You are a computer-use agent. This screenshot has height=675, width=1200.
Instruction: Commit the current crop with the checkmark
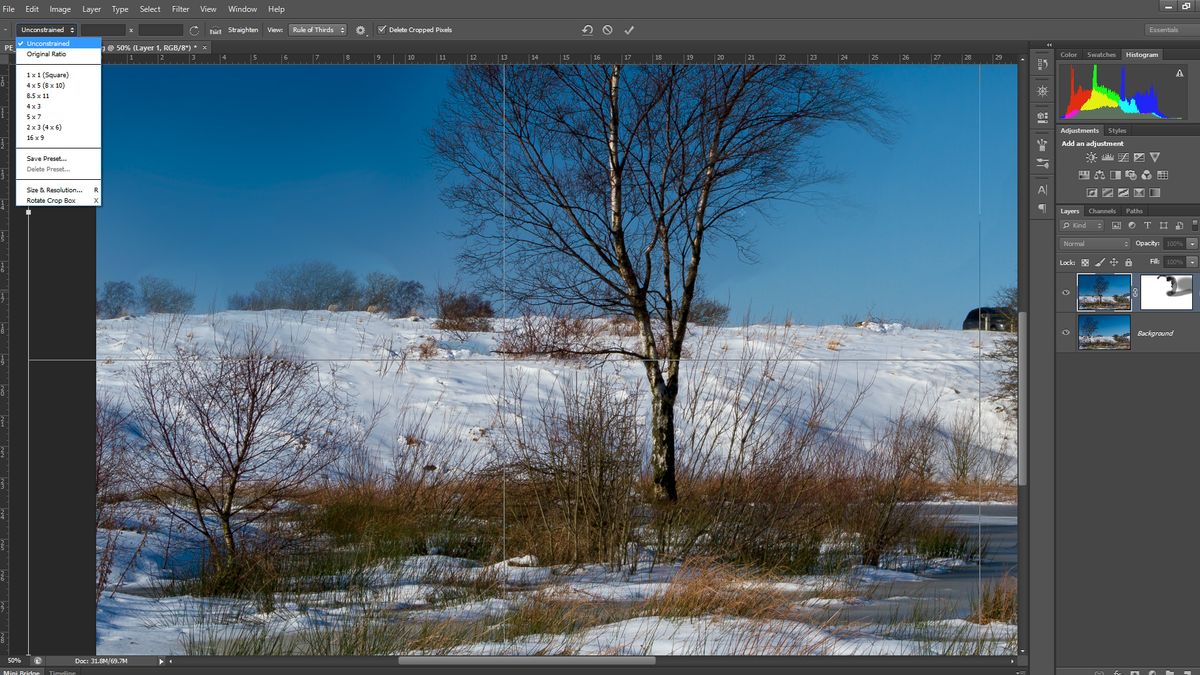click(x=629, y=30)
